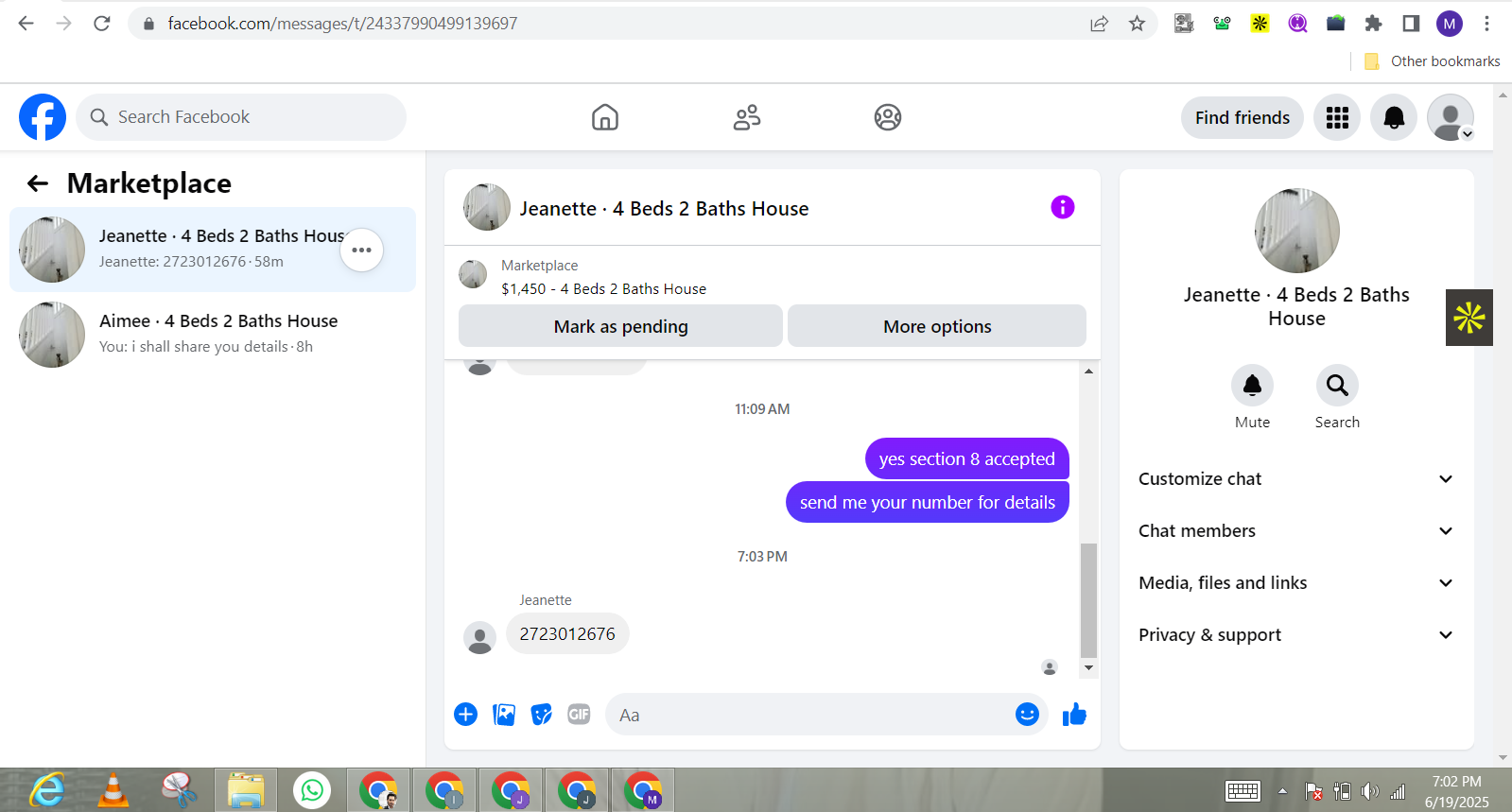Choose a GIF for the message
The height and width of the screenshot is (812, 1512).
click(579, 715)
